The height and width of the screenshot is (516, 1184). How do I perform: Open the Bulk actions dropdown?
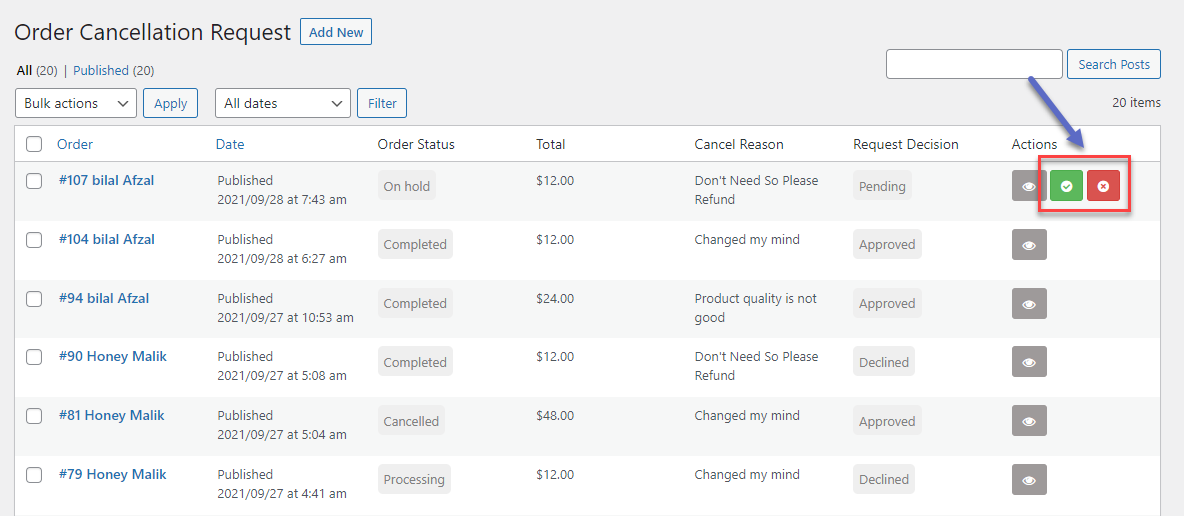coord(76,103)
